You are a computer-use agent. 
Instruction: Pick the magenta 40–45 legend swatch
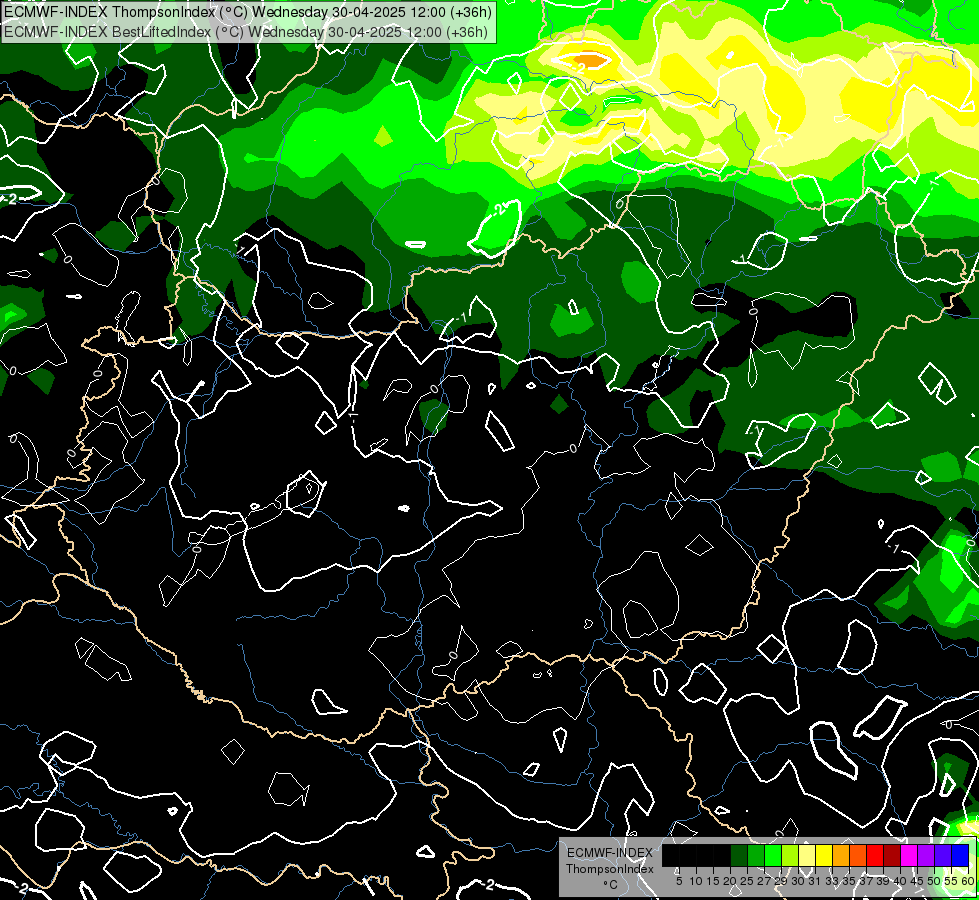909,855
